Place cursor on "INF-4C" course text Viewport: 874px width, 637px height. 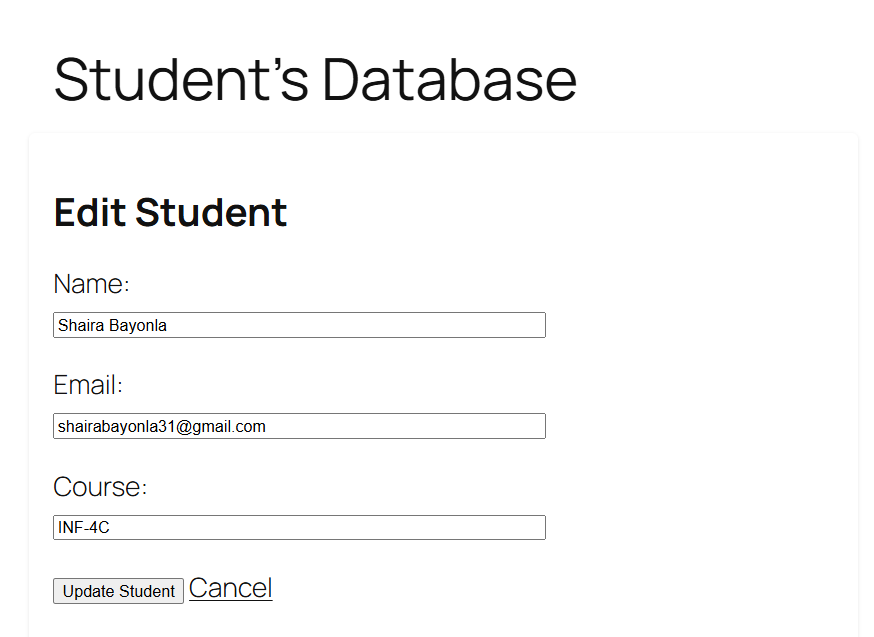83,527
